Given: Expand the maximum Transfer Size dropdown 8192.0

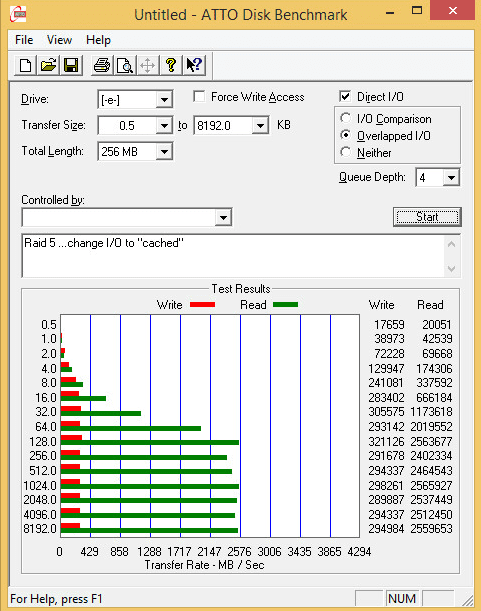Looking at the screenshot, I should (260, 125).
